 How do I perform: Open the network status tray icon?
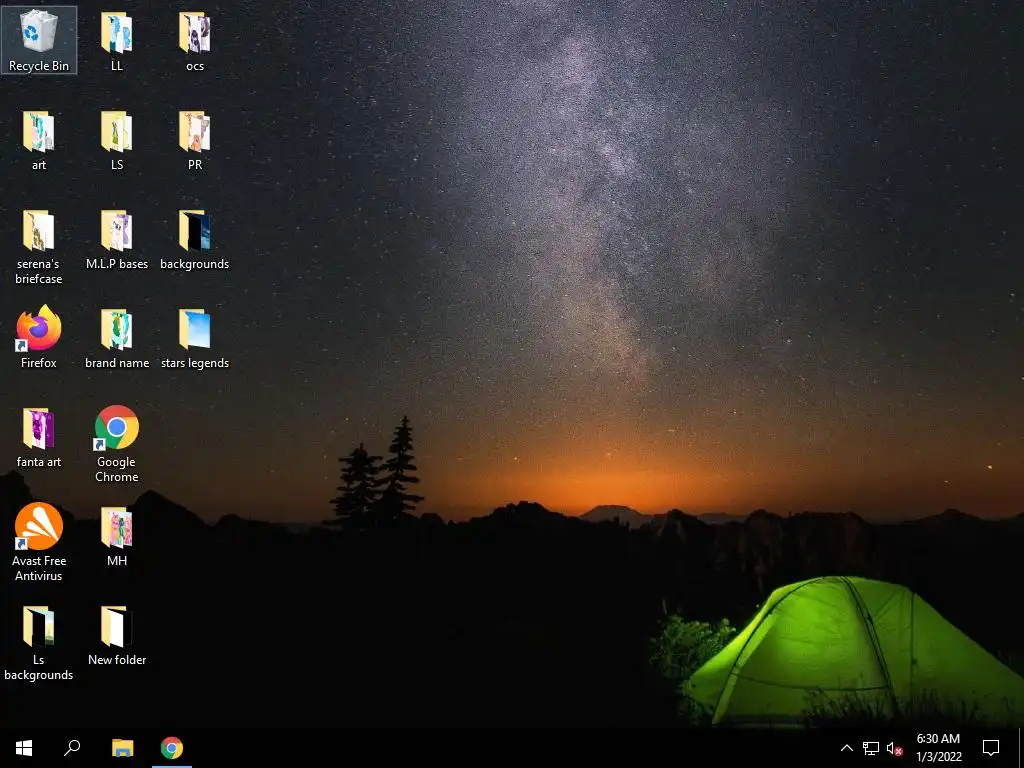click(871, 748)
